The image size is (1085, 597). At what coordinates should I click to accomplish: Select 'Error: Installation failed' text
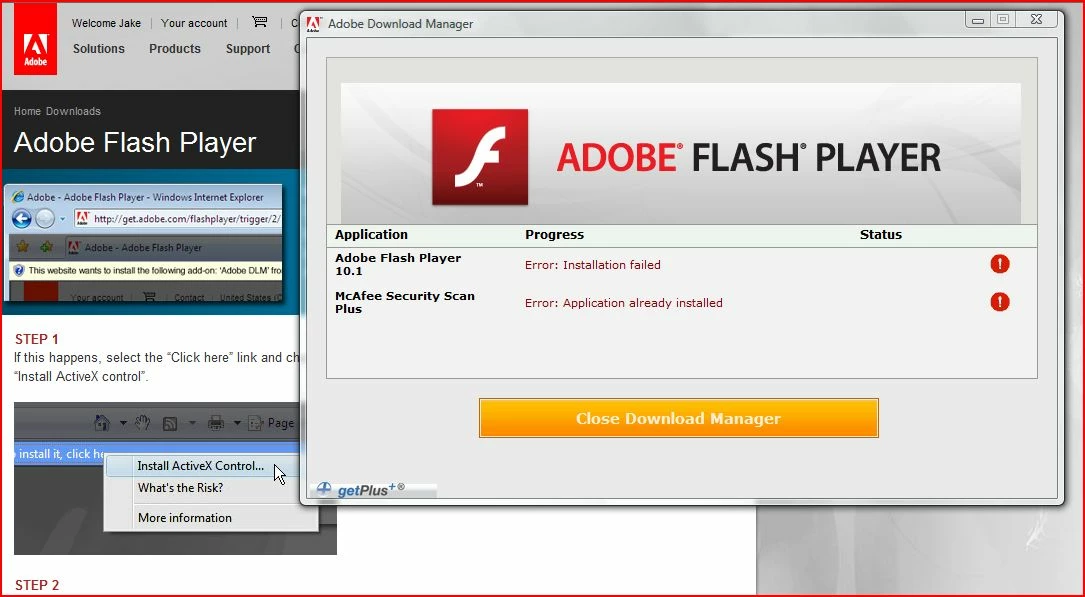click(592, 264)
